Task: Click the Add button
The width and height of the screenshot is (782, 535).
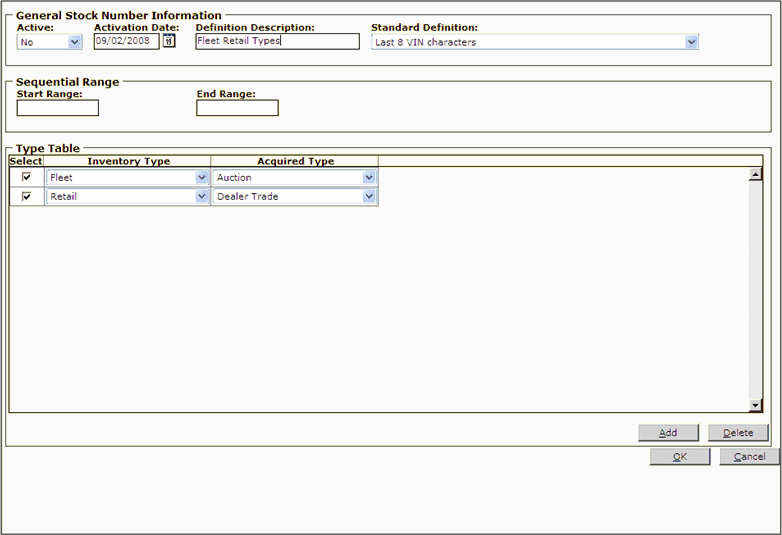Action: point(668,433)
